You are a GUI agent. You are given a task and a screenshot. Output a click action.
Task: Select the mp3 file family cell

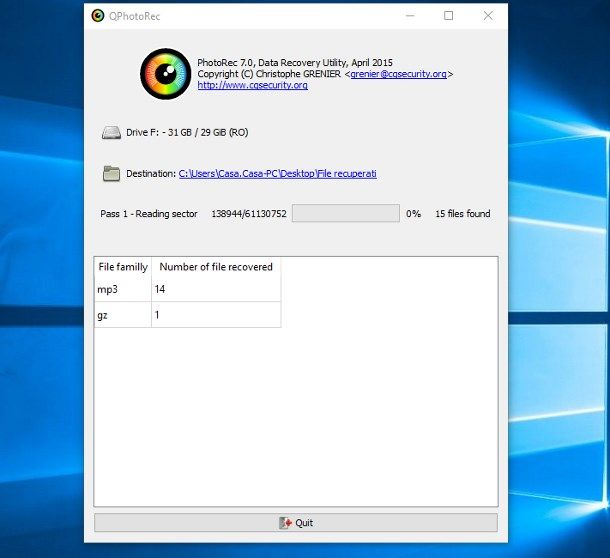[x=123, y=289]
